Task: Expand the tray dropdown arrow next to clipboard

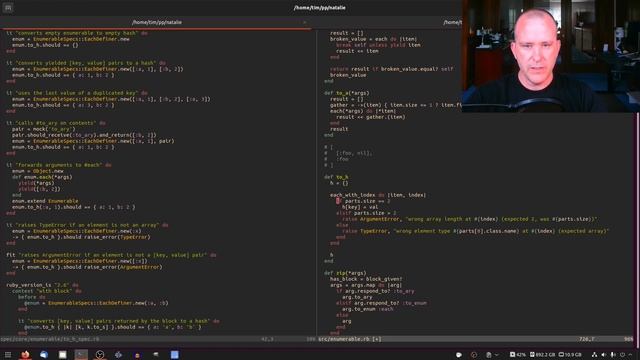Action: click(497, 355)
